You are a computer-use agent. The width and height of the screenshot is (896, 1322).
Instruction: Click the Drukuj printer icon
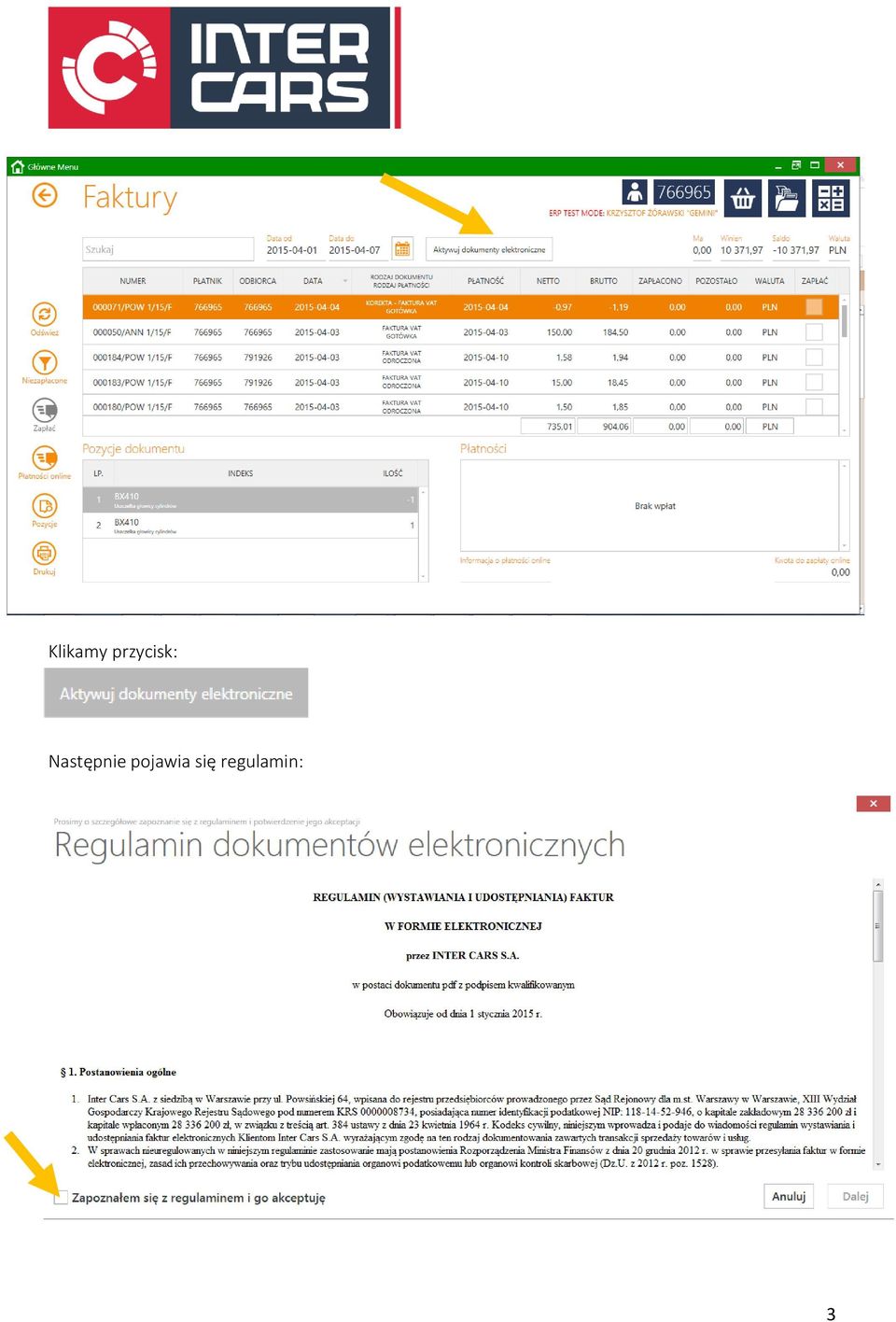point(44,554)
